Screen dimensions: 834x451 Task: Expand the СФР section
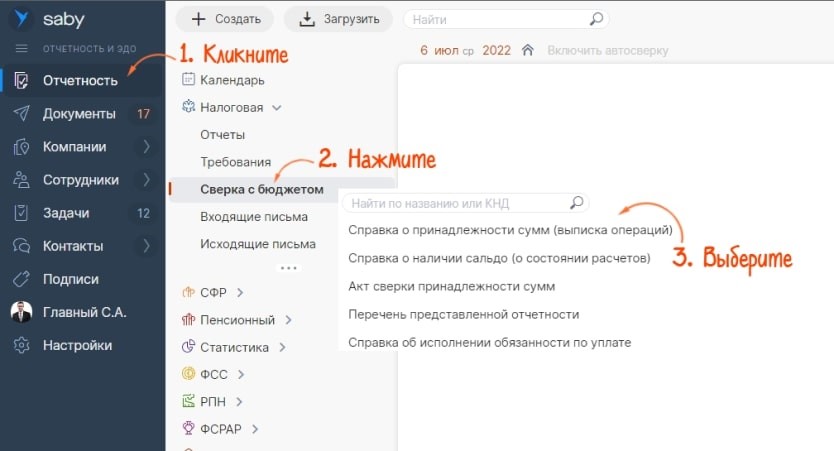pyautogui.click(x=239, y=293)
